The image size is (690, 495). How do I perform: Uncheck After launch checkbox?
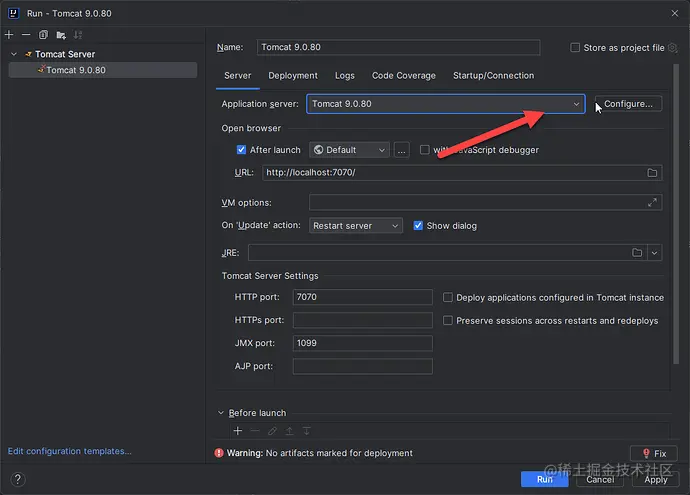241,150
